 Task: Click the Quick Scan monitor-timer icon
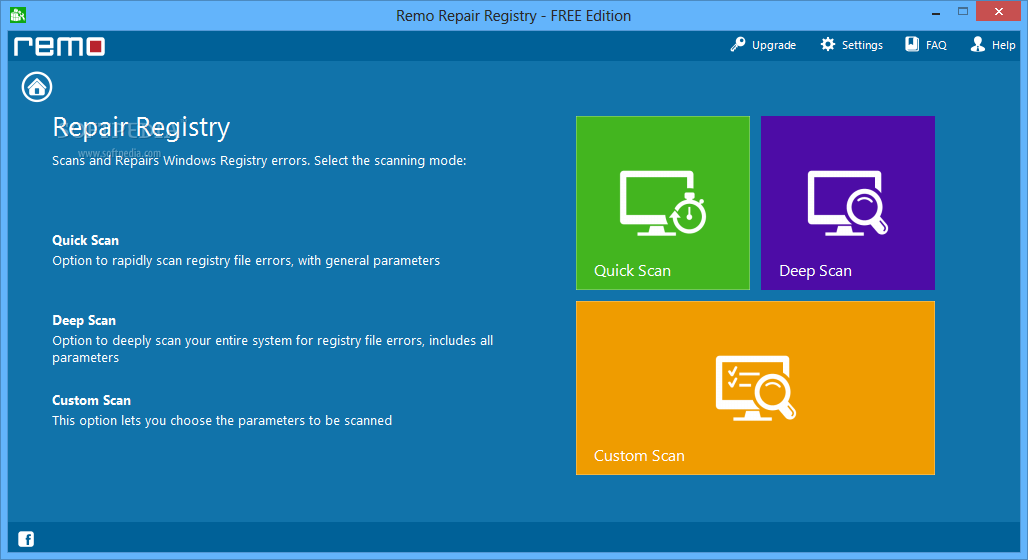663,203
